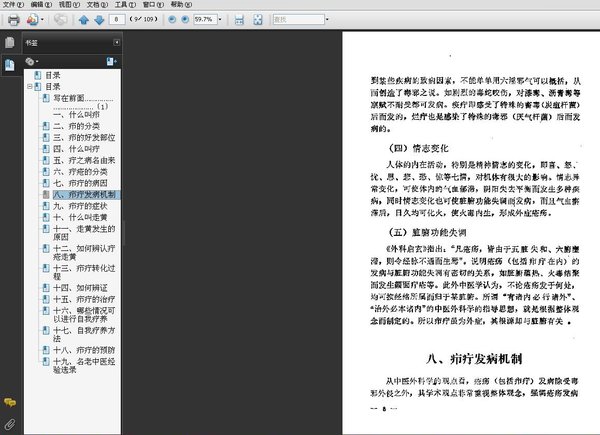600x435 pixels.
Task: Open the Comments panel icon
Action: click(10, 402)
